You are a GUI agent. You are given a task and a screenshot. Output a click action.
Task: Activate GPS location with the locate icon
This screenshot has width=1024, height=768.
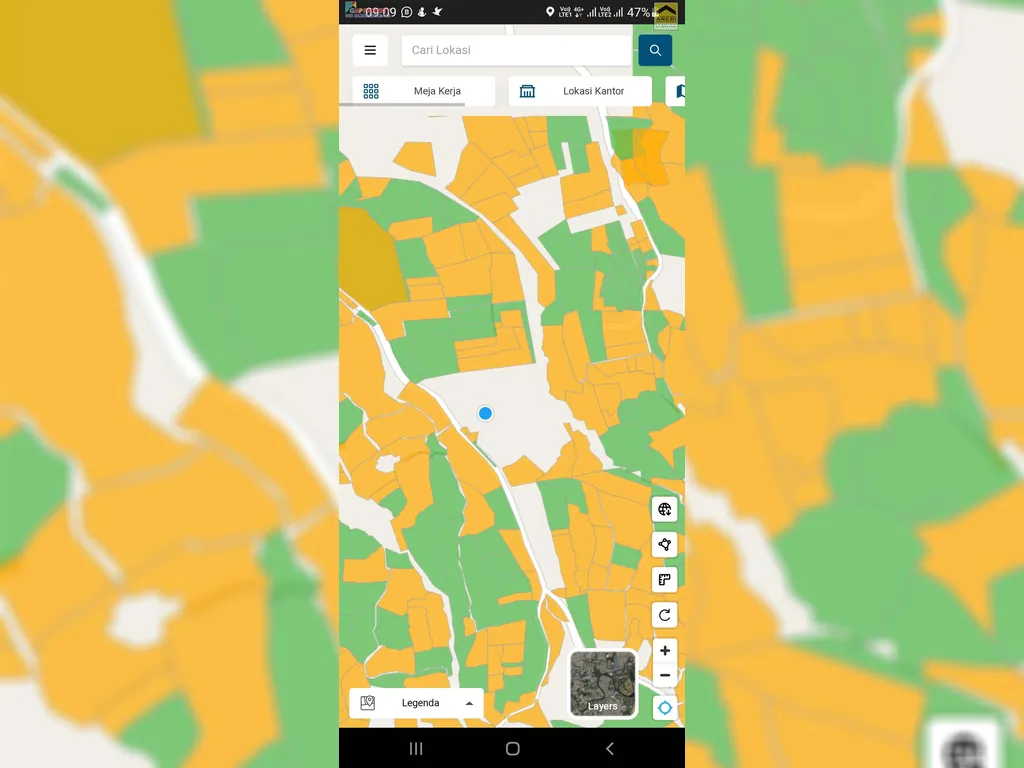click(665, 707)
